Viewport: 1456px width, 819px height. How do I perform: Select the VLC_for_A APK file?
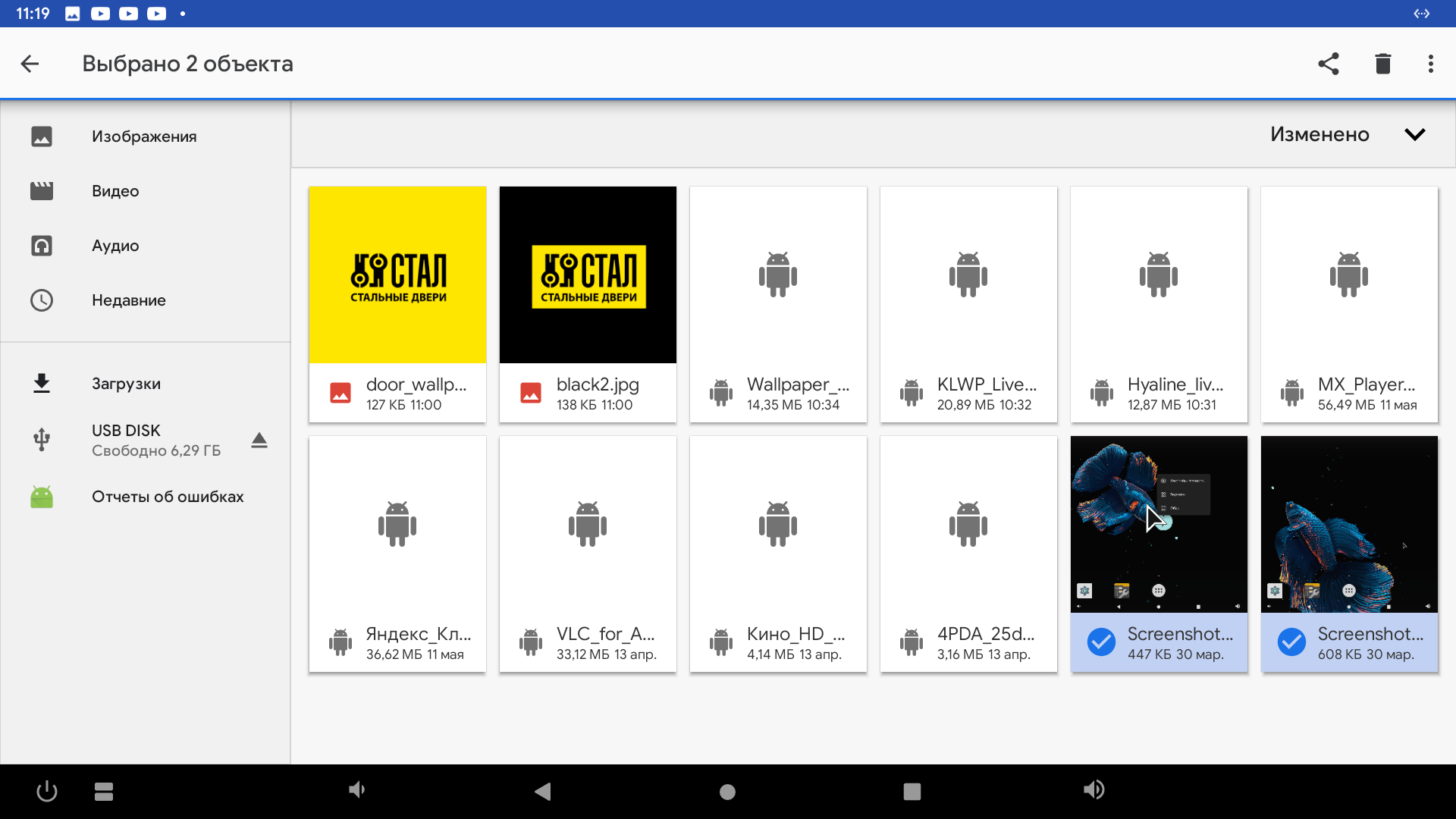(588, 554)
